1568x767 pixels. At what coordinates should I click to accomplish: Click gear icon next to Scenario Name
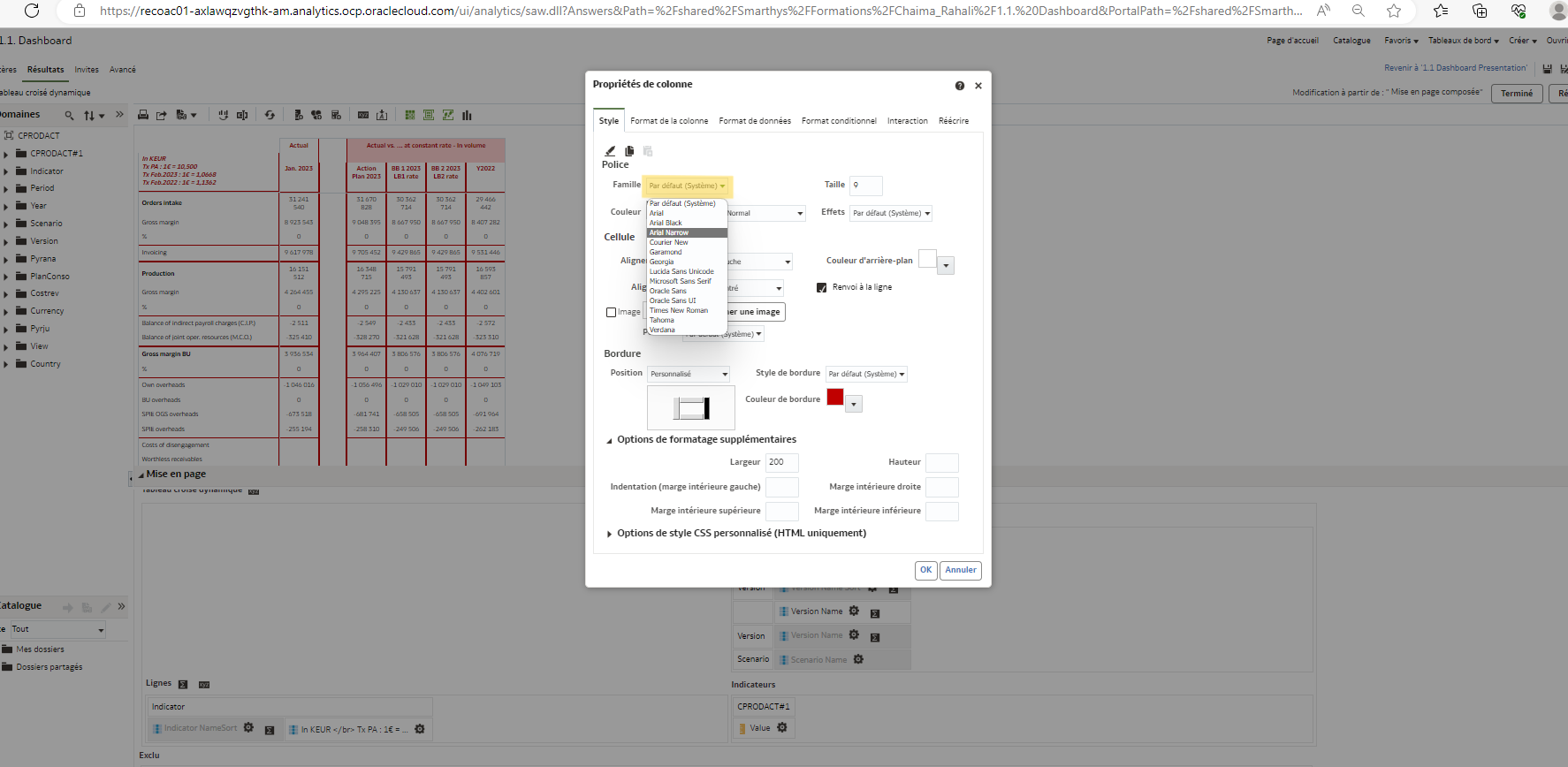click(858, 659)
